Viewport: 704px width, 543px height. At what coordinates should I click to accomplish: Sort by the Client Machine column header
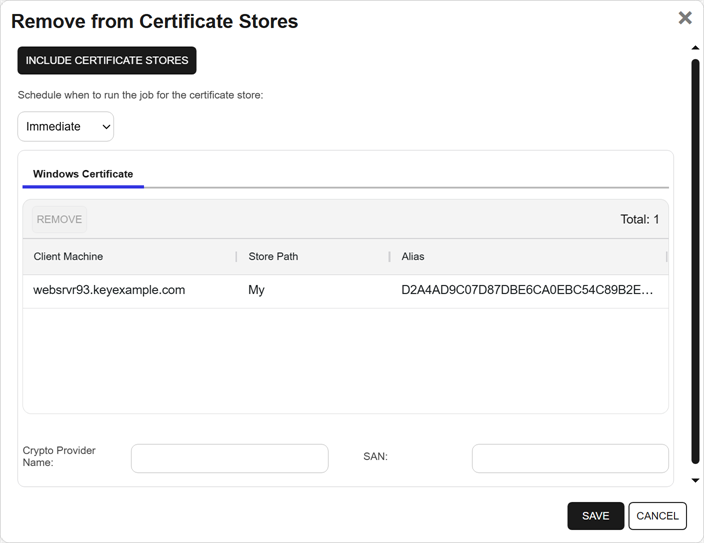tap(68, 257)
